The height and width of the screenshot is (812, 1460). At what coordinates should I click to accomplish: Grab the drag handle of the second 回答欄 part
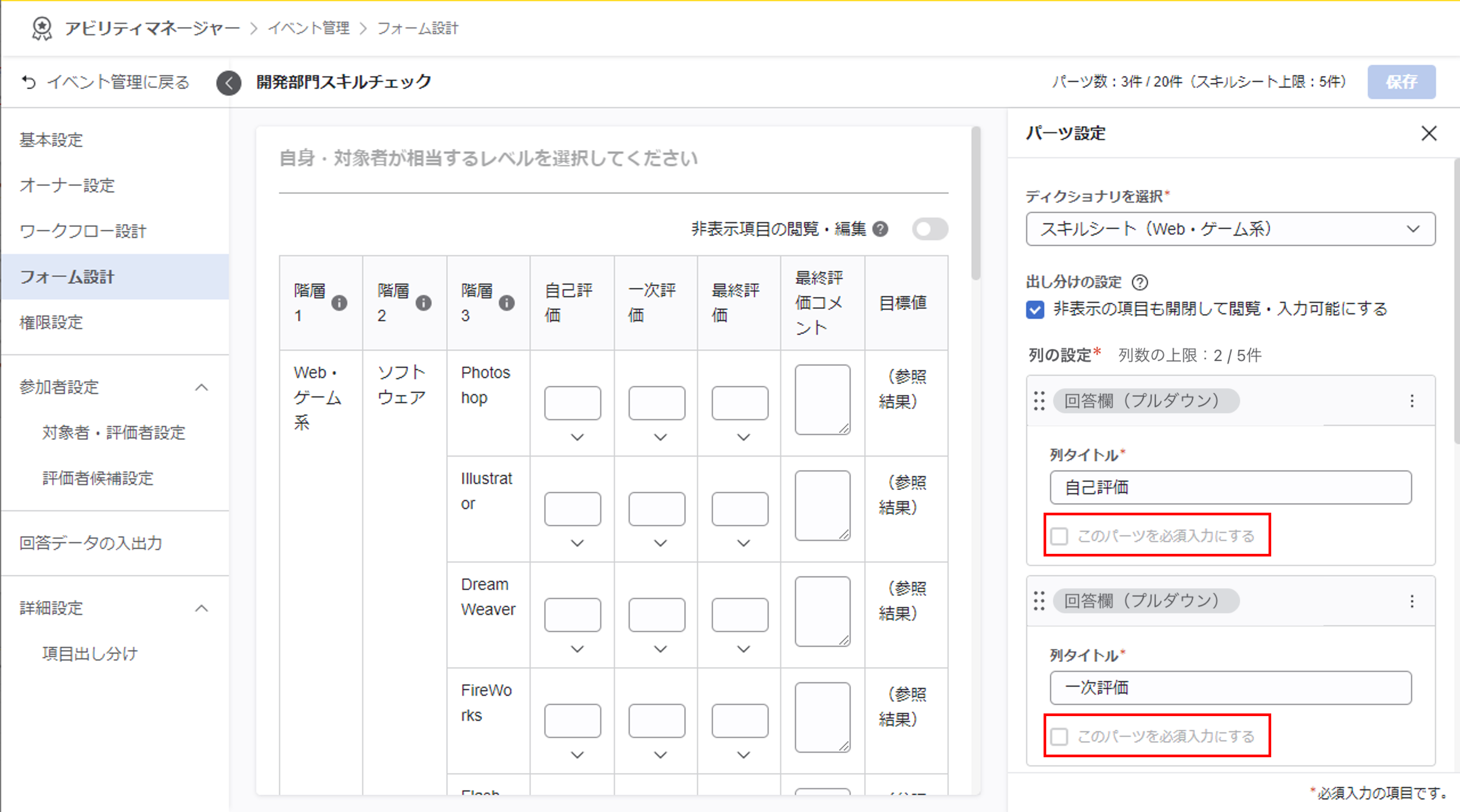click(1039, 601)
